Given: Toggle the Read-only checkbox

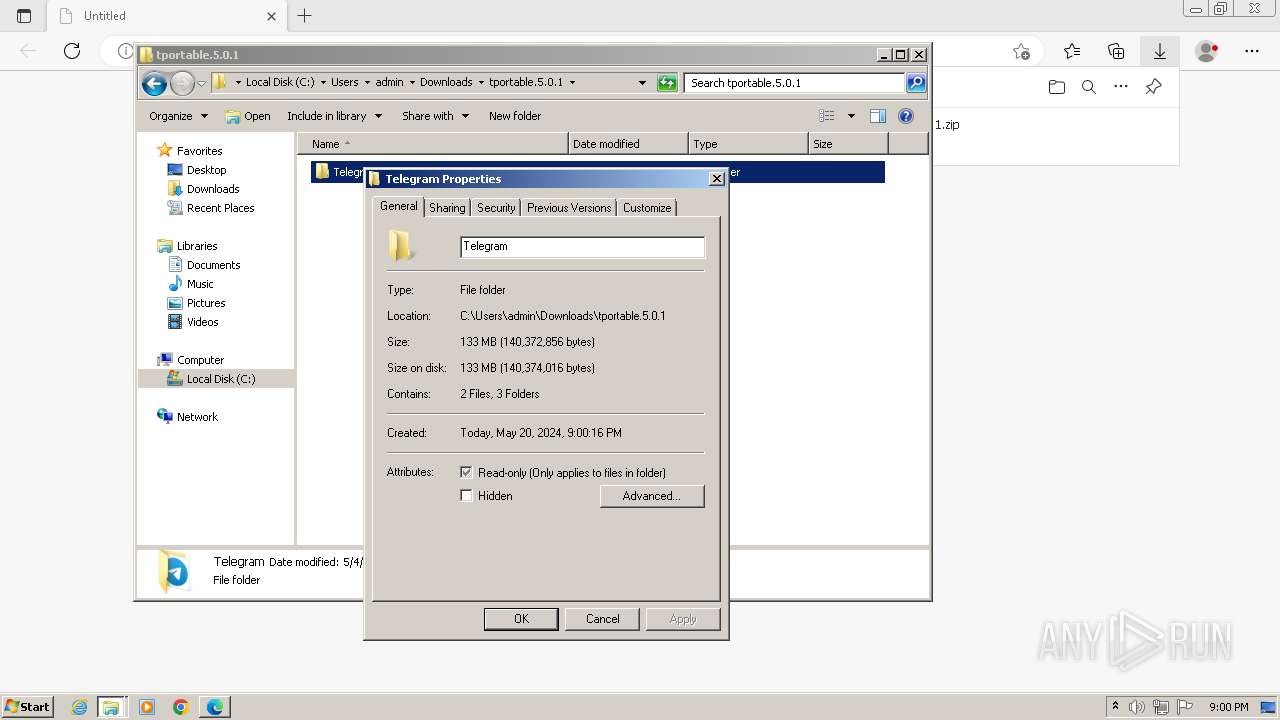Looking at the screenshot, I should [x=466, y=472].
